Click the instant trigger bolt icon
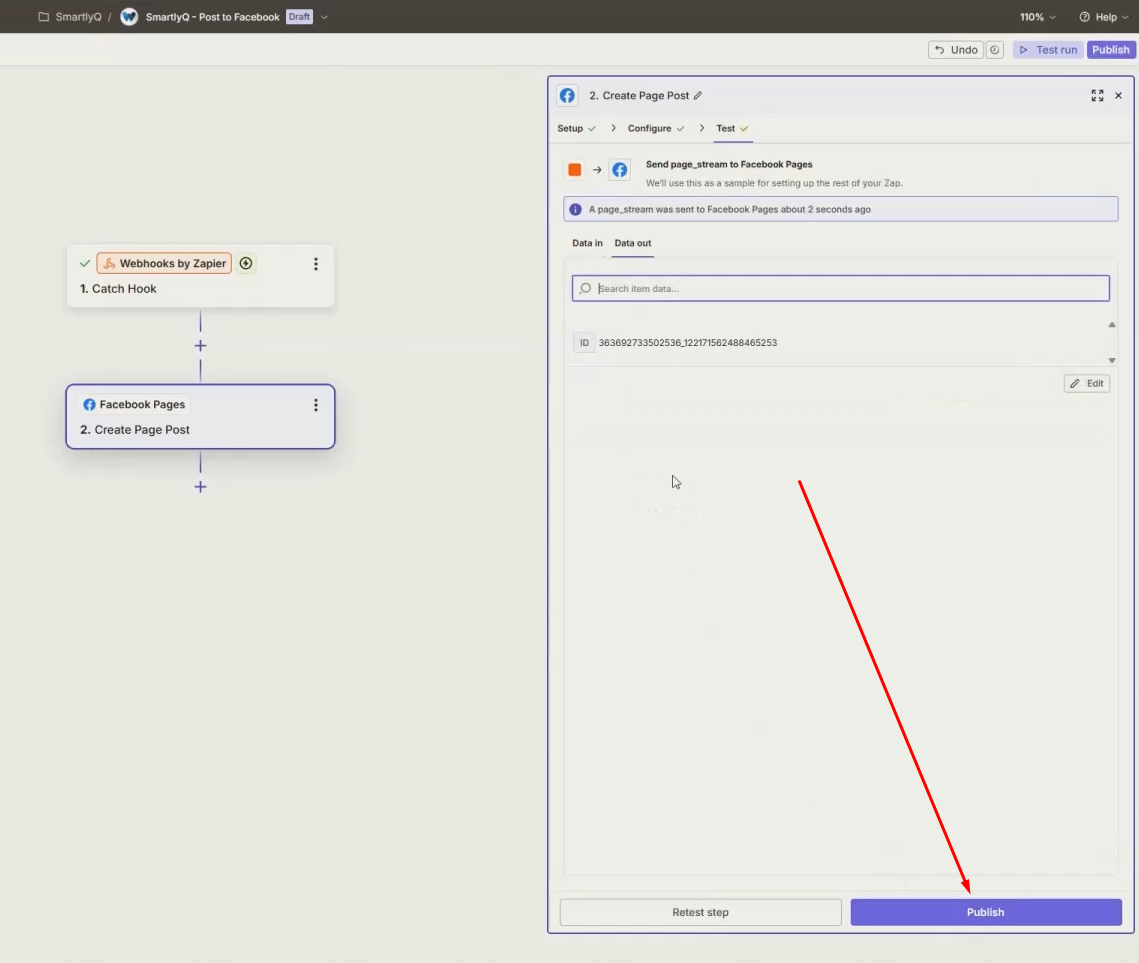Image resolution: width=1139 pixels, height=963 pixels. point(246,263)
